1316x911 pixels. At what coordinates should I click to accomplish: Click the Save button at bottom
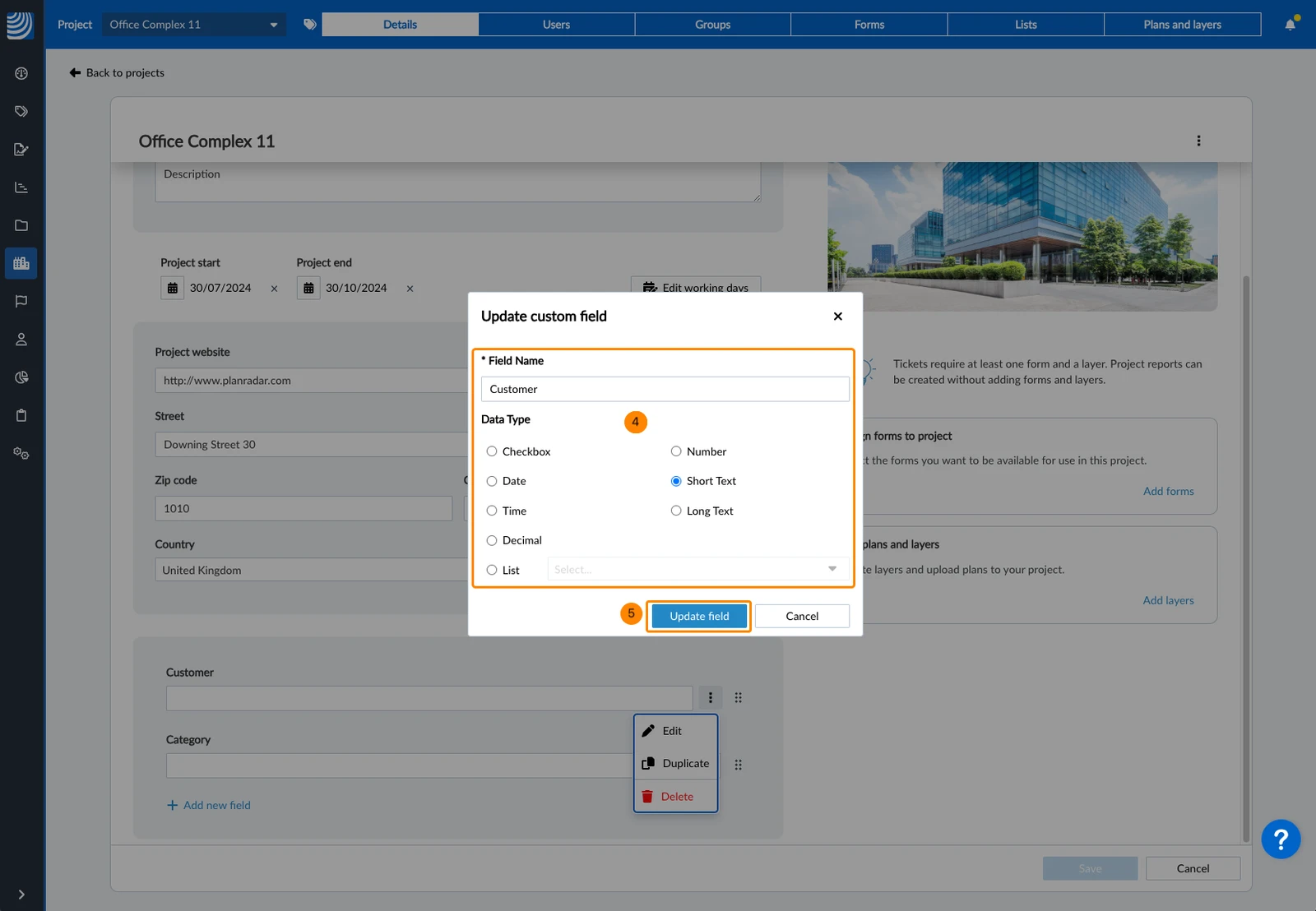coord(1090,868)
